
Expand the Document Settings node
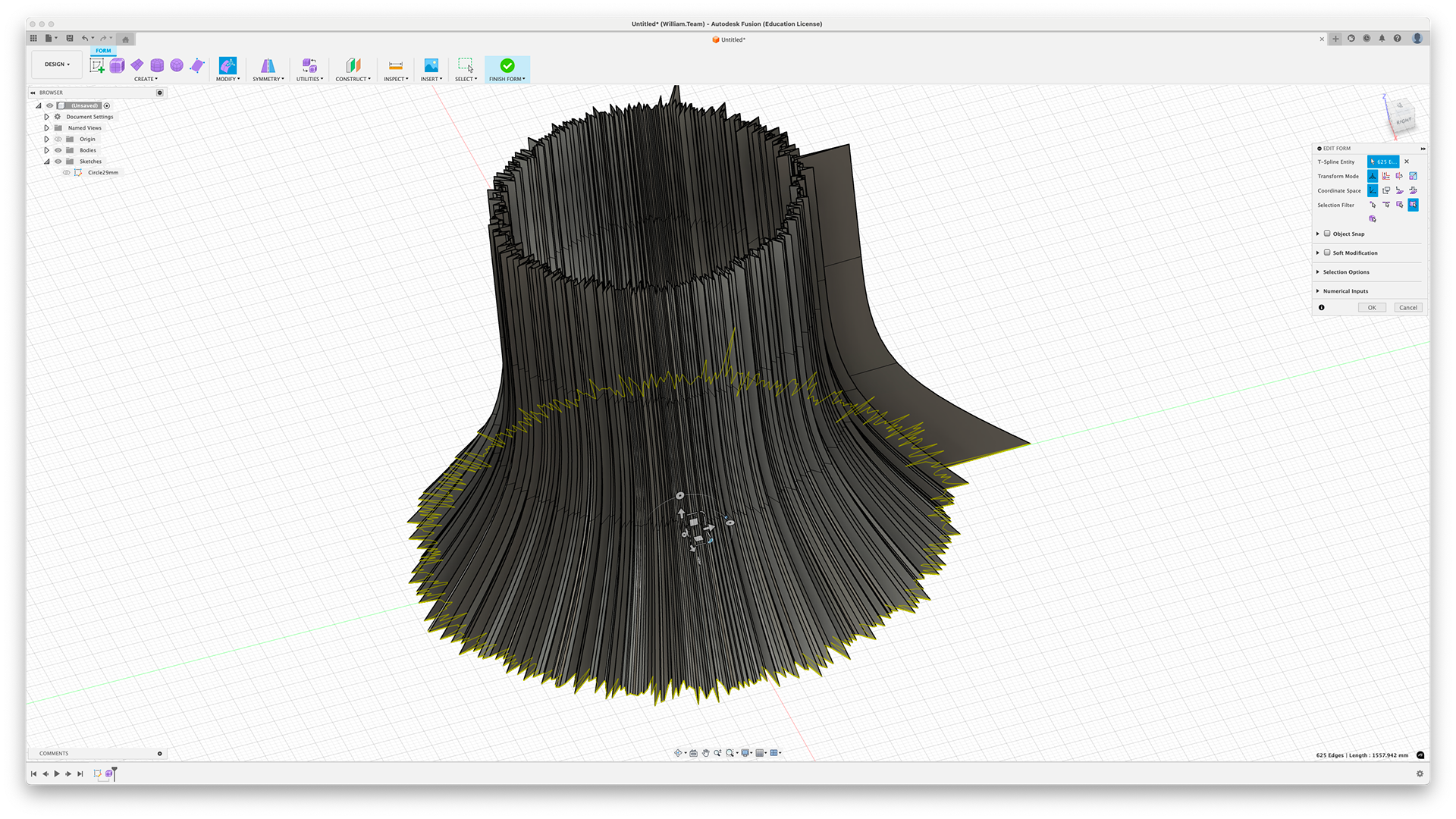[46, 117]
